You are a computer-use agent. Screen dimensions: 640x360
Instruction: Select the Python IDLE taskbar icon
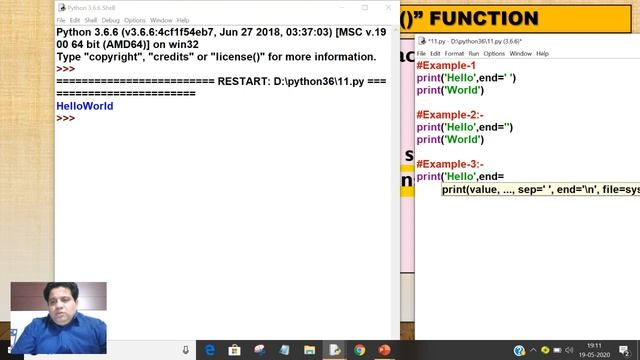click(x=335, y=350)
